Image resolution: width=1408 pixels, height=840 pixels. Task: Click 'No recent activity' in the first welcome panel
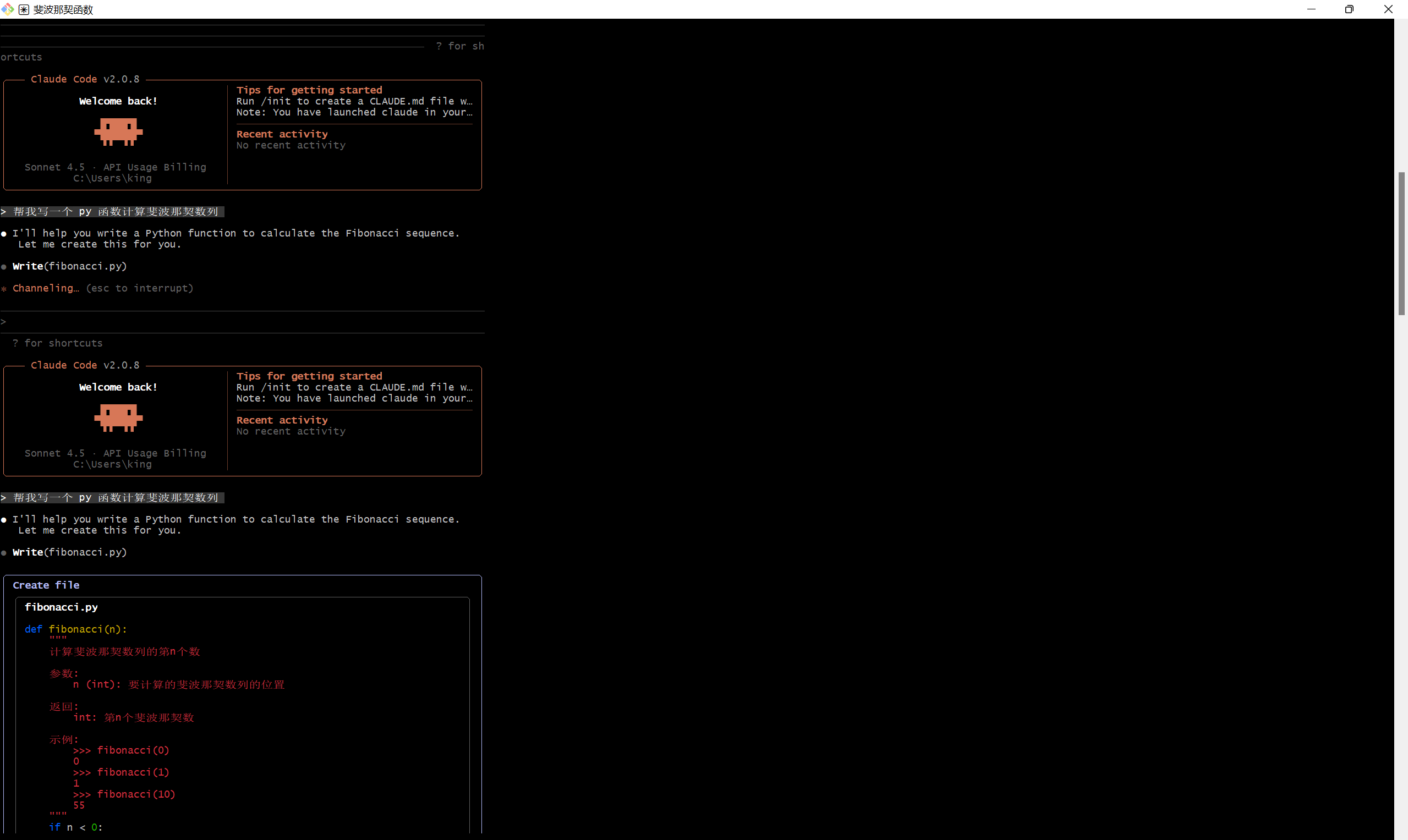291,145
